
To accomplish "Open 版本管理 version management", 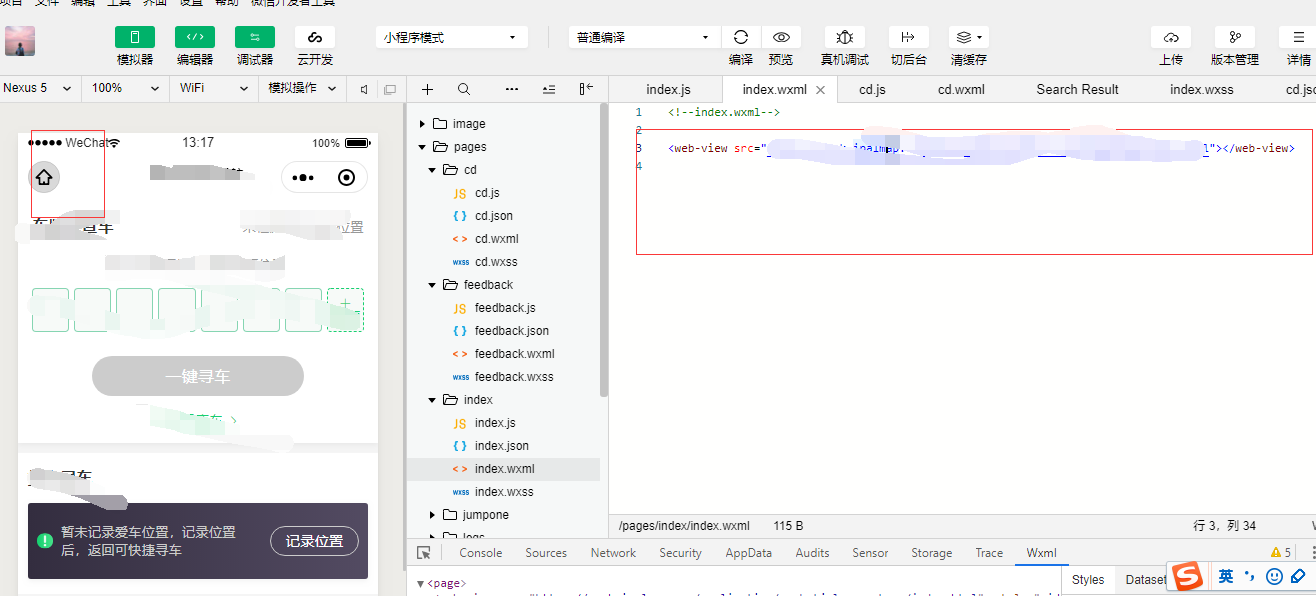I will pyautogui.click(x=1235, y=37).
